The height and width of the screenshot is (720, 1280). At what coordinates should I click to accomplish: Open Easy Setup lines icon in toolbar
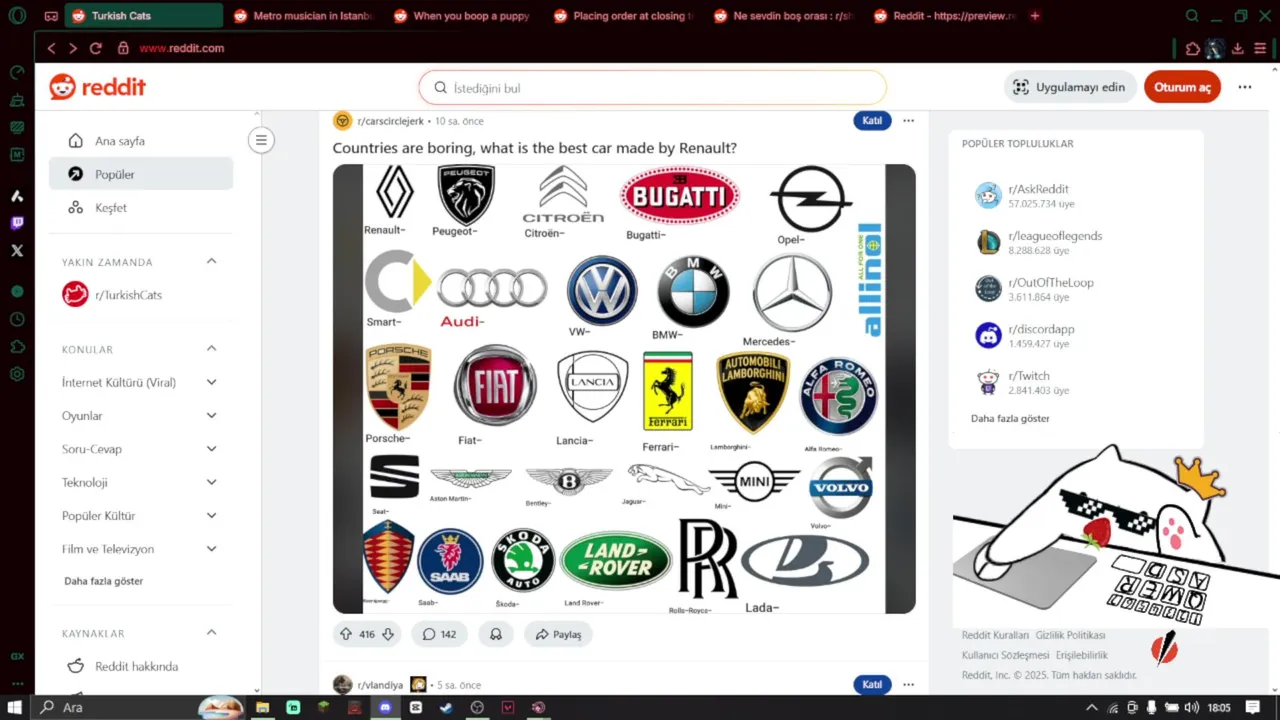click(1260, 48)
